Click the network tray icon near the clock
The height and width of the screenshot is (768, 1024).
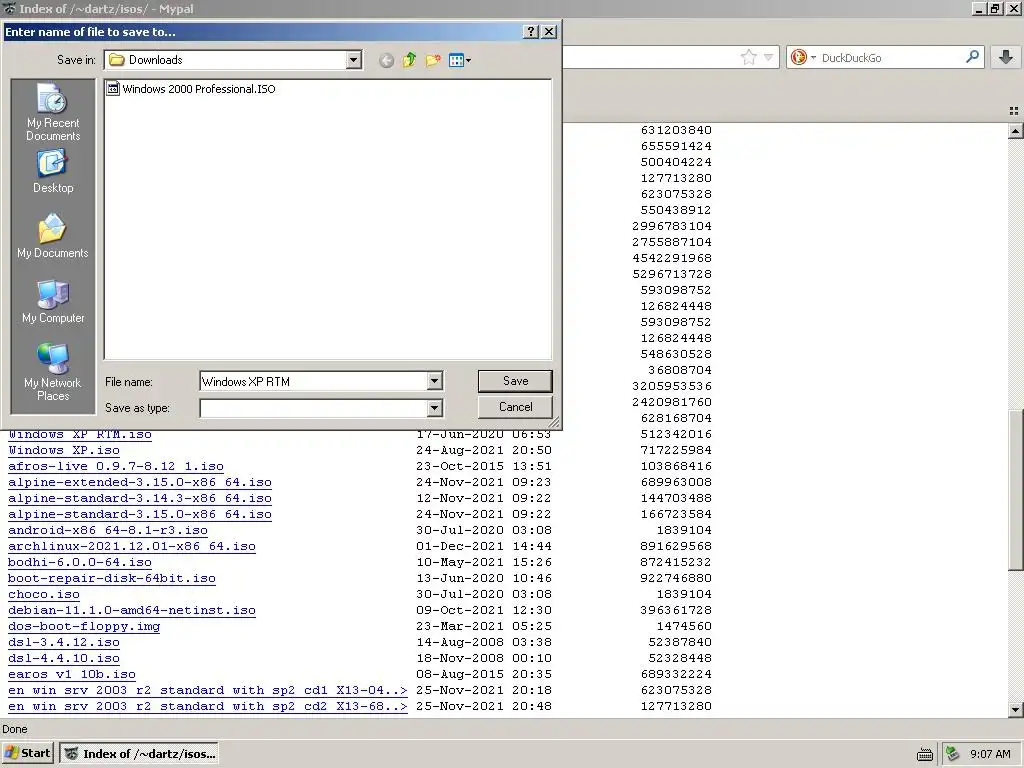point(952,754)
